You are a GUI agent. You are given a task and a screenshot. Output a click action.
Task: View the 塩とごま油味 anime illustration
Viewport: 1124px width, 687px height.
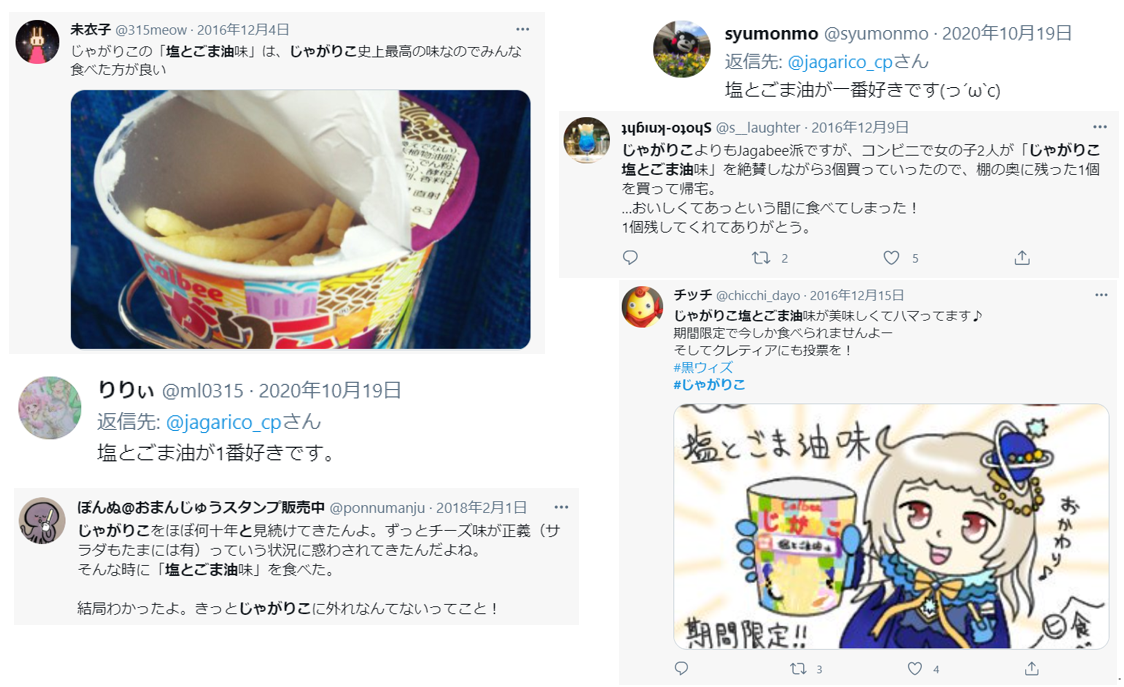[x=891, y=526]
